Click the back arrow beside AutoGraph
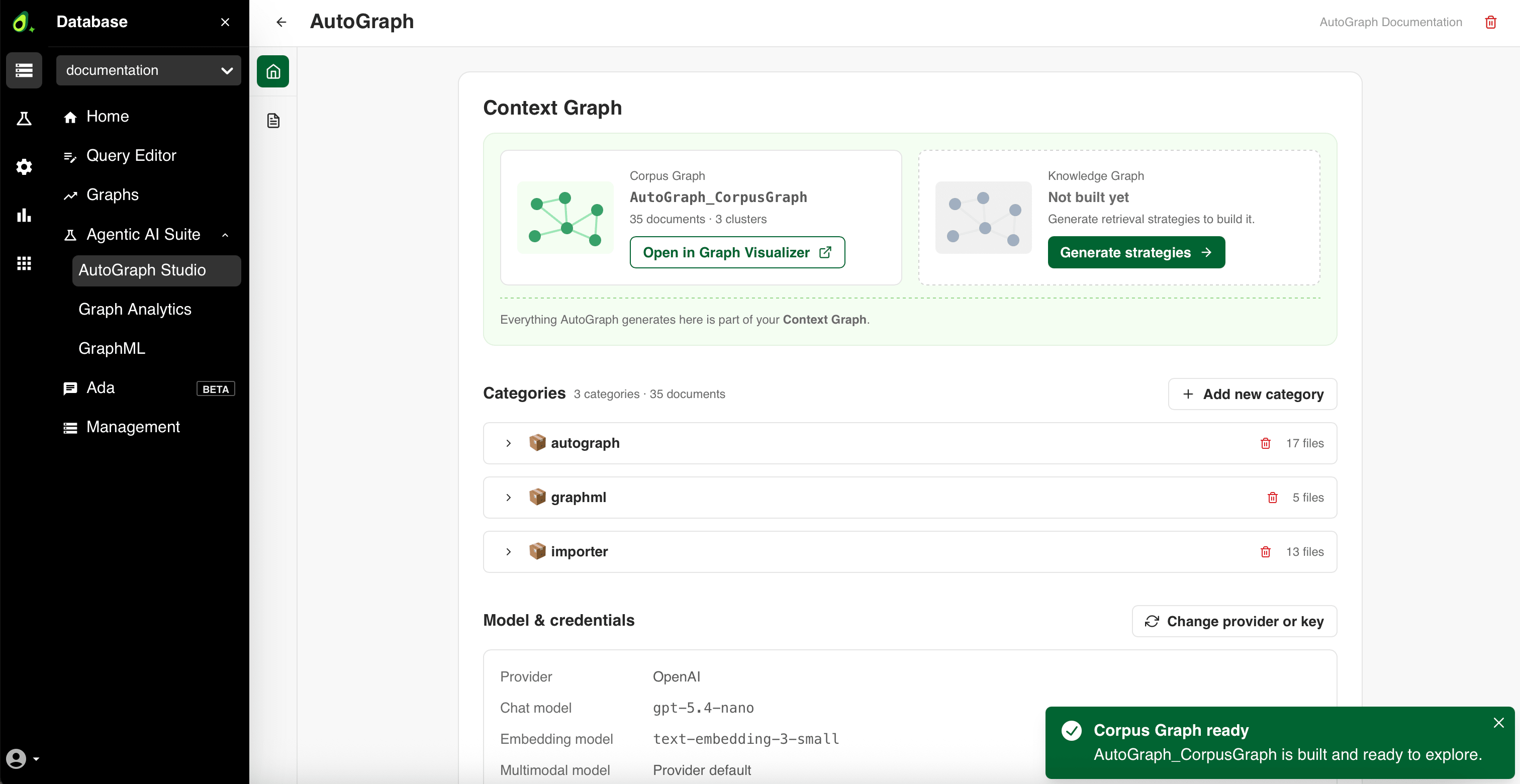 point(281,22)
